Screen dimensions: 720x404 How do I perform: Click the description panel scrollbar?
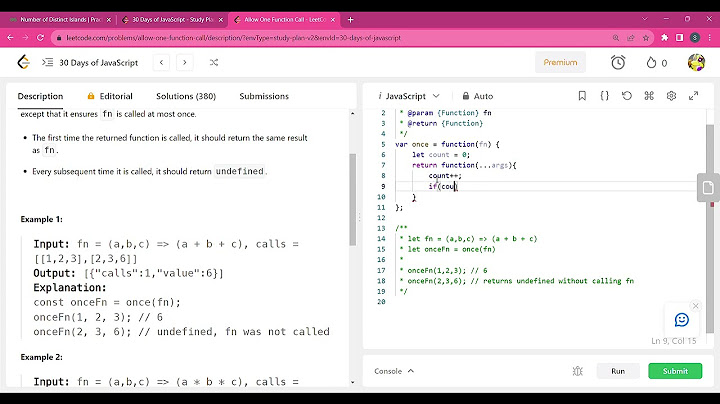click(353, 199)
